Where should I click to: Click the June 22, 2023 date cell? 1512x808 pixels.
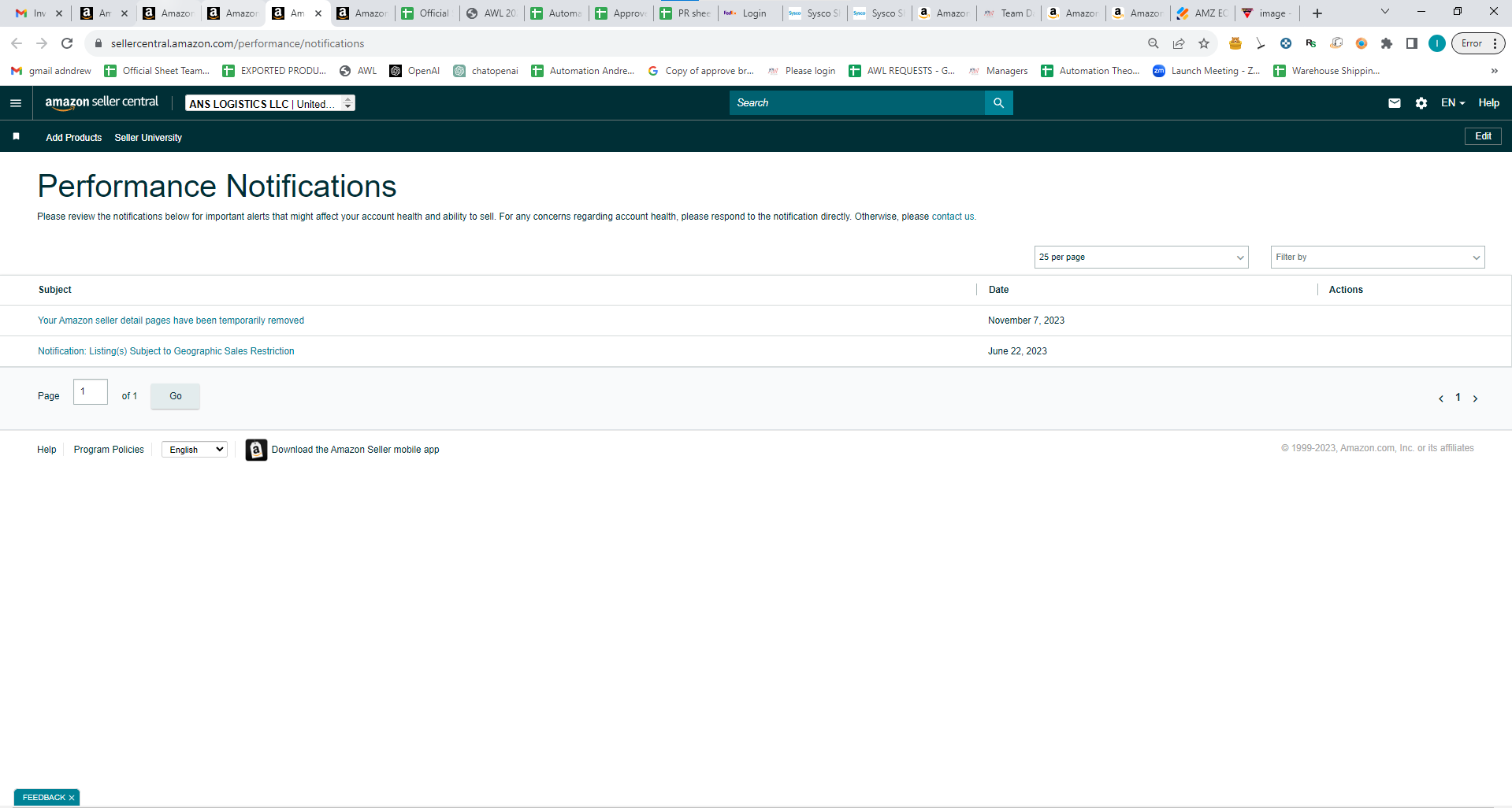coord(1017,351)
